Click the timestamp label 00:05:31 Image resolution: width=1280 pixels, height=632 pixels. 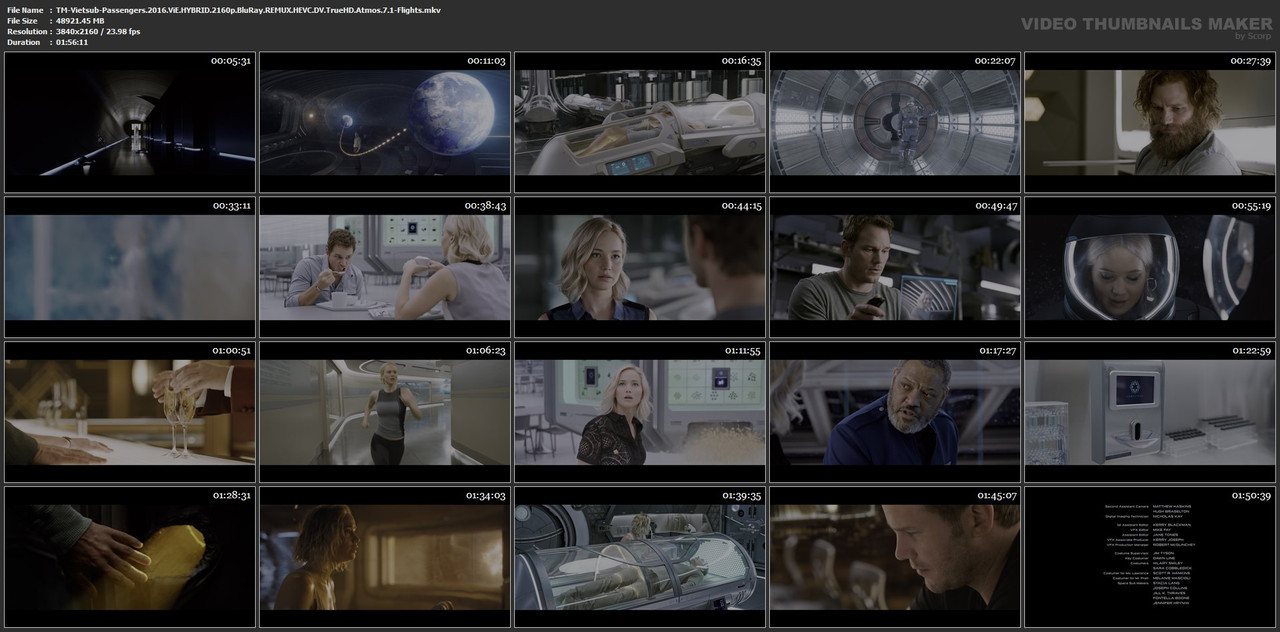[x=231, y=61]
